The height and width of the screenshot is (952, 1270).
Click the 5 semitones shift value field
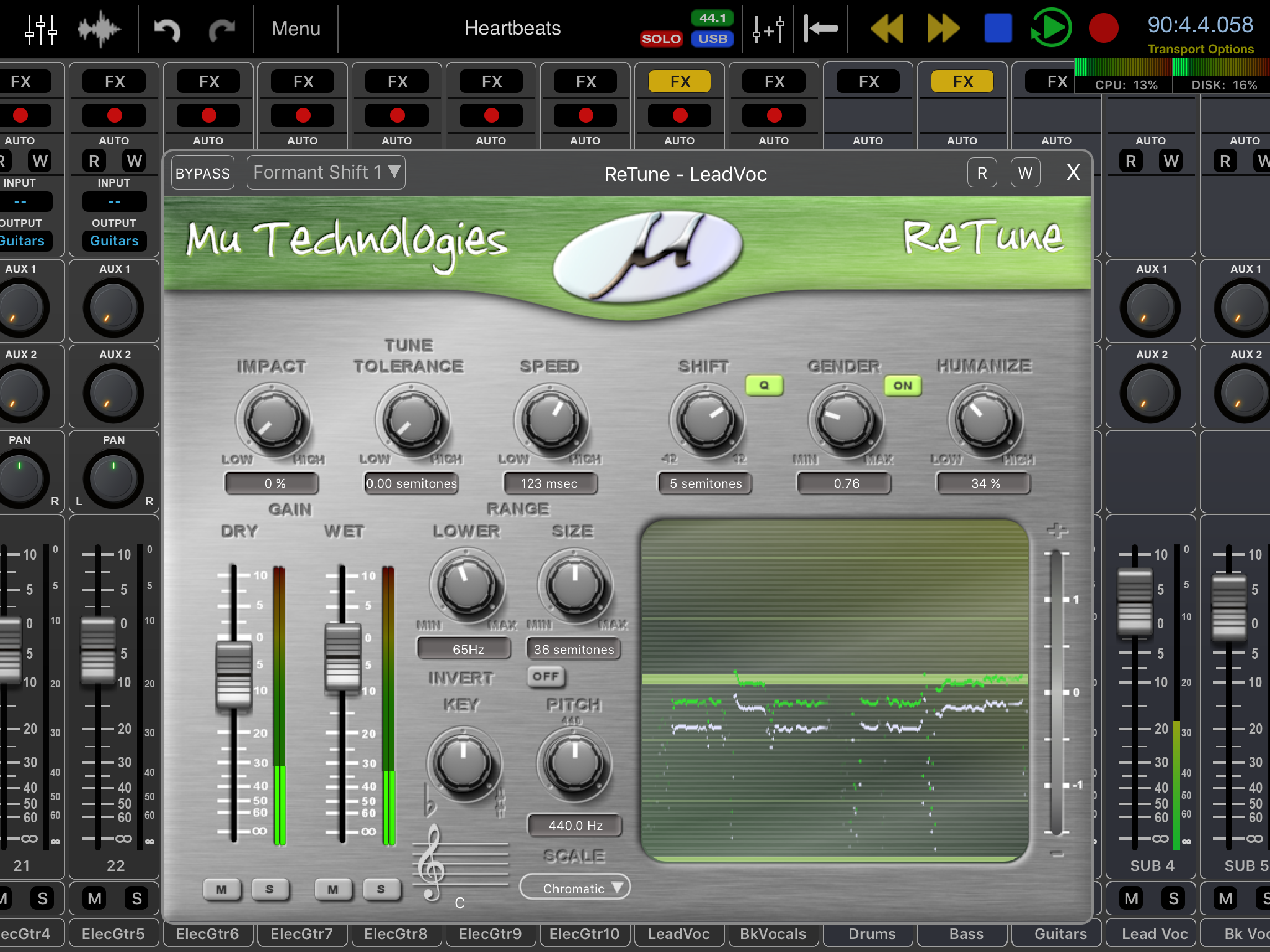[x=706, y=483]
